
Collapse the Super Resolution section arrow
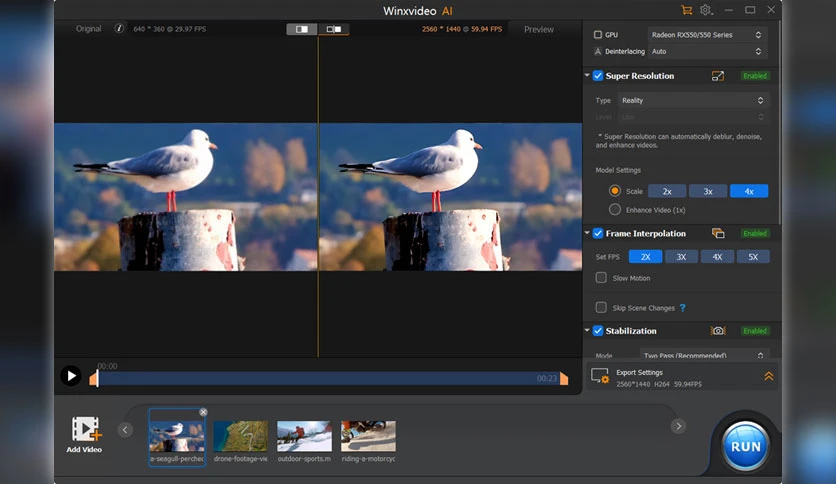pyautogui.click(x=587, y=76)
